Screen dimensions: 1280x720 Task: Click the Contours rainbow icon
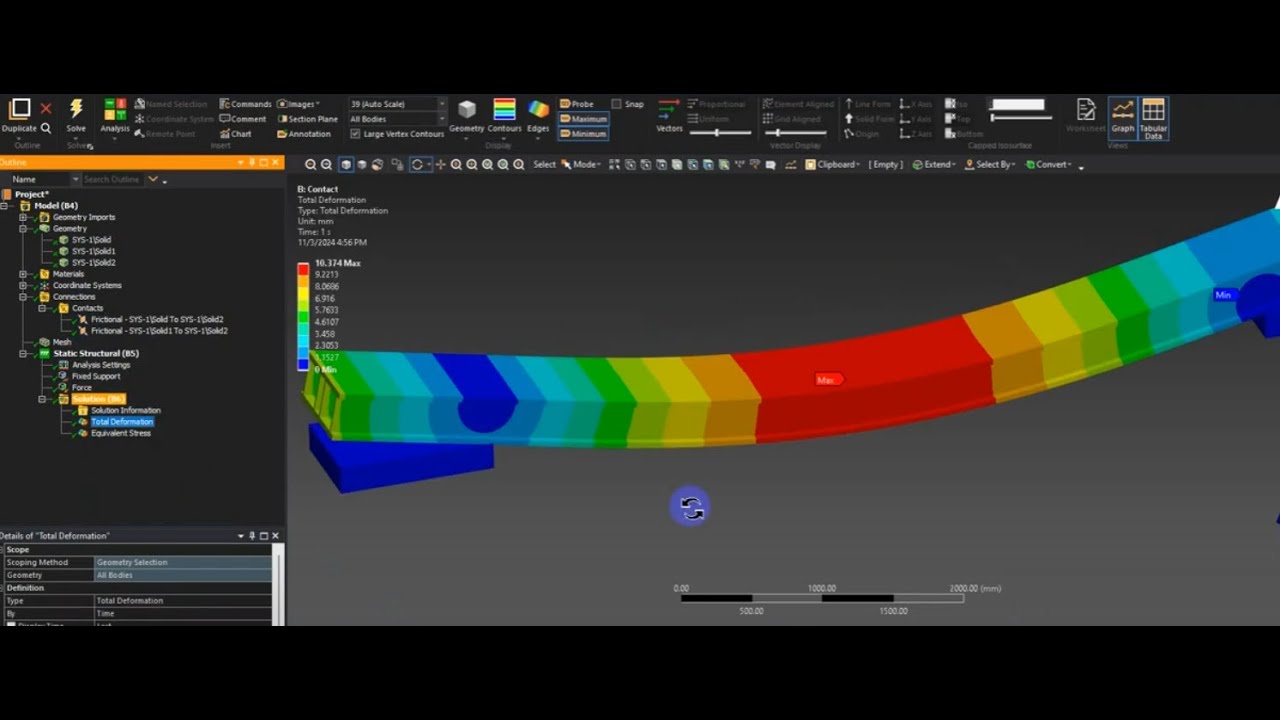click(504, 109)
